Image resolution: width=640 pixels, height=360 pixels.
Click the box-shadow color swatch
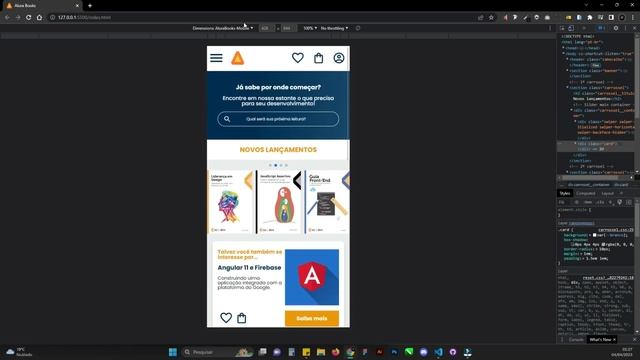click(x=603, y=244)
